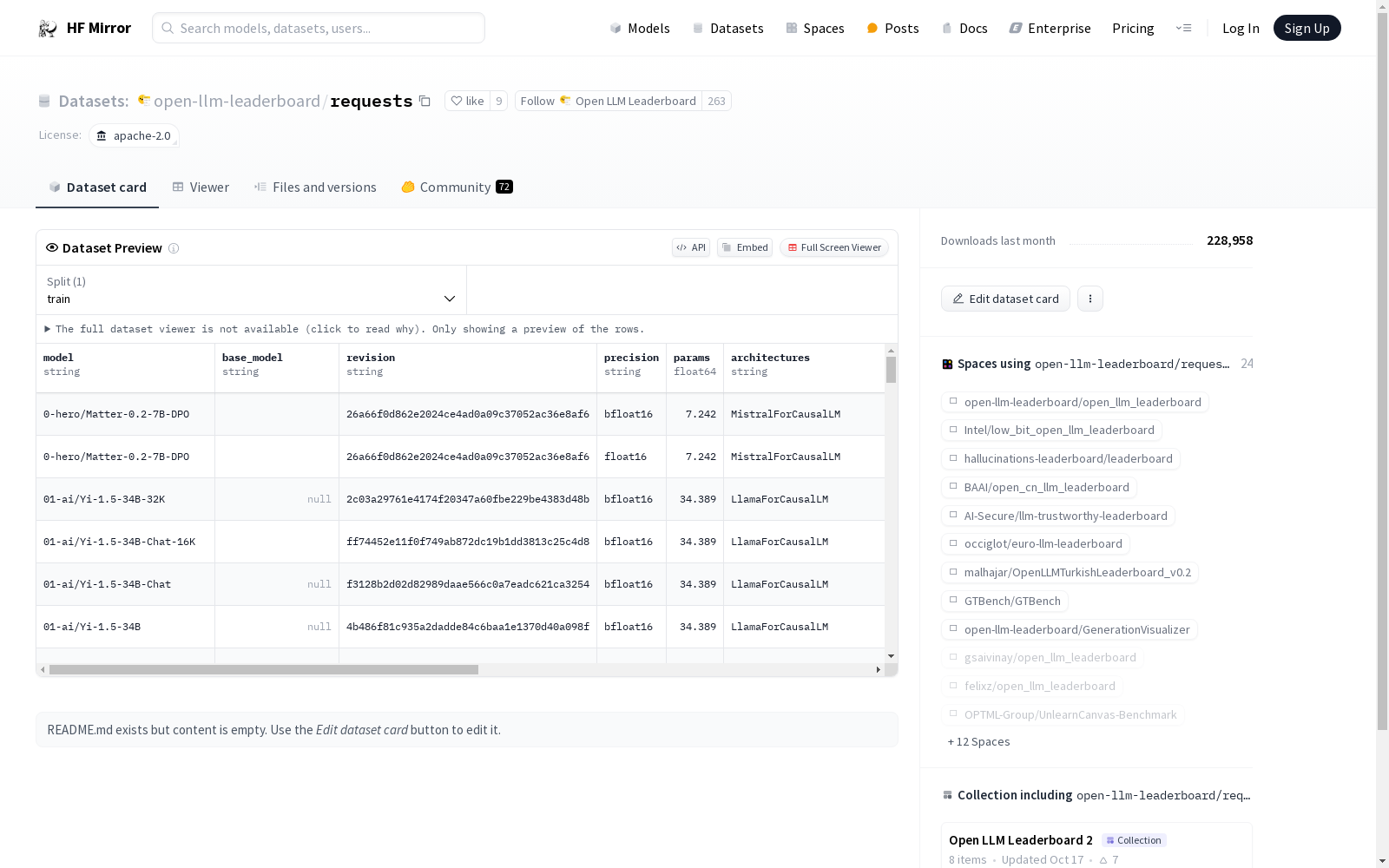Click the table scroll-left arrow
The image size is (1389, 868).
tap(43, 670)
